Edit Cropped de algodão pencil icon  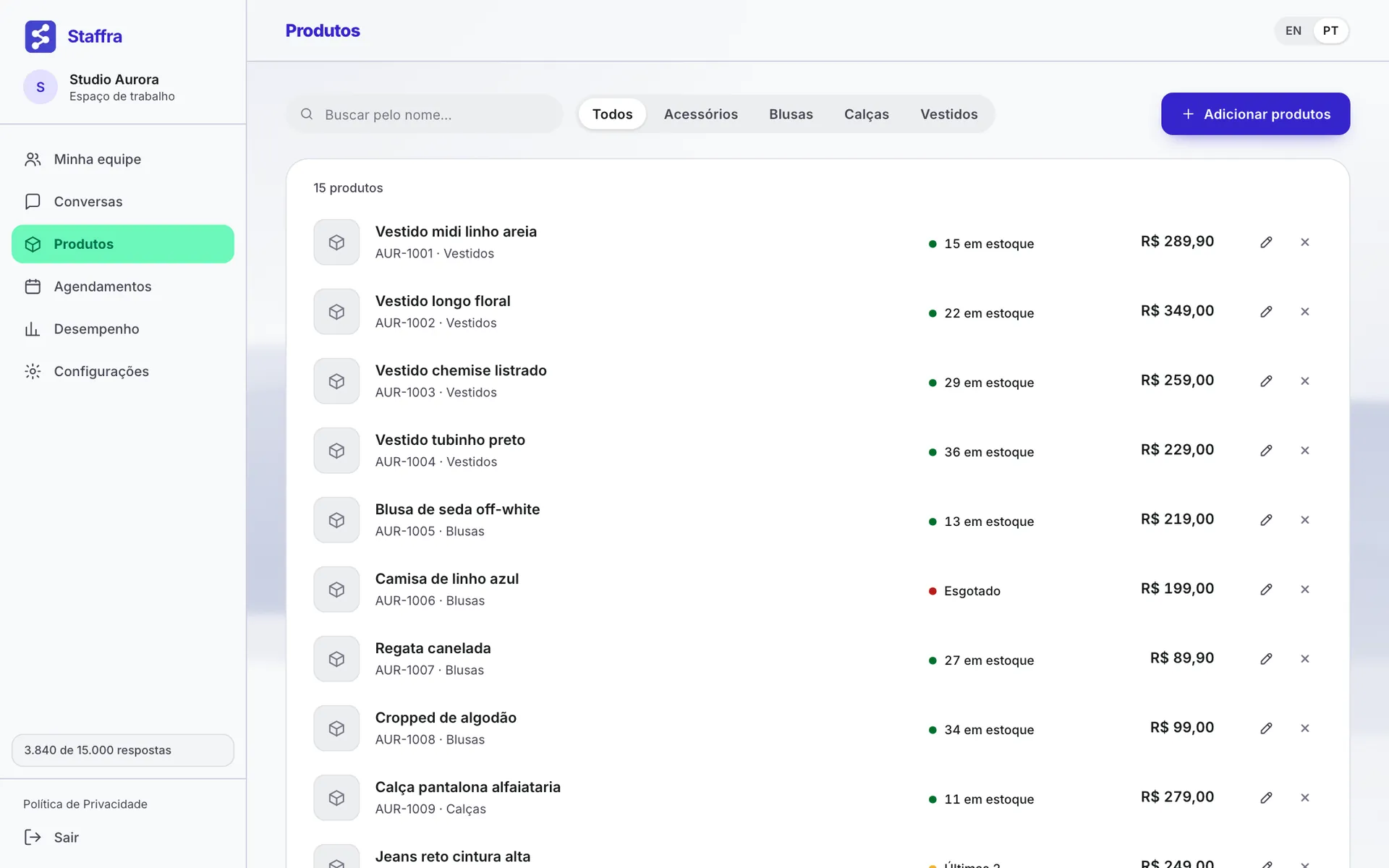tap(1266, 728)
